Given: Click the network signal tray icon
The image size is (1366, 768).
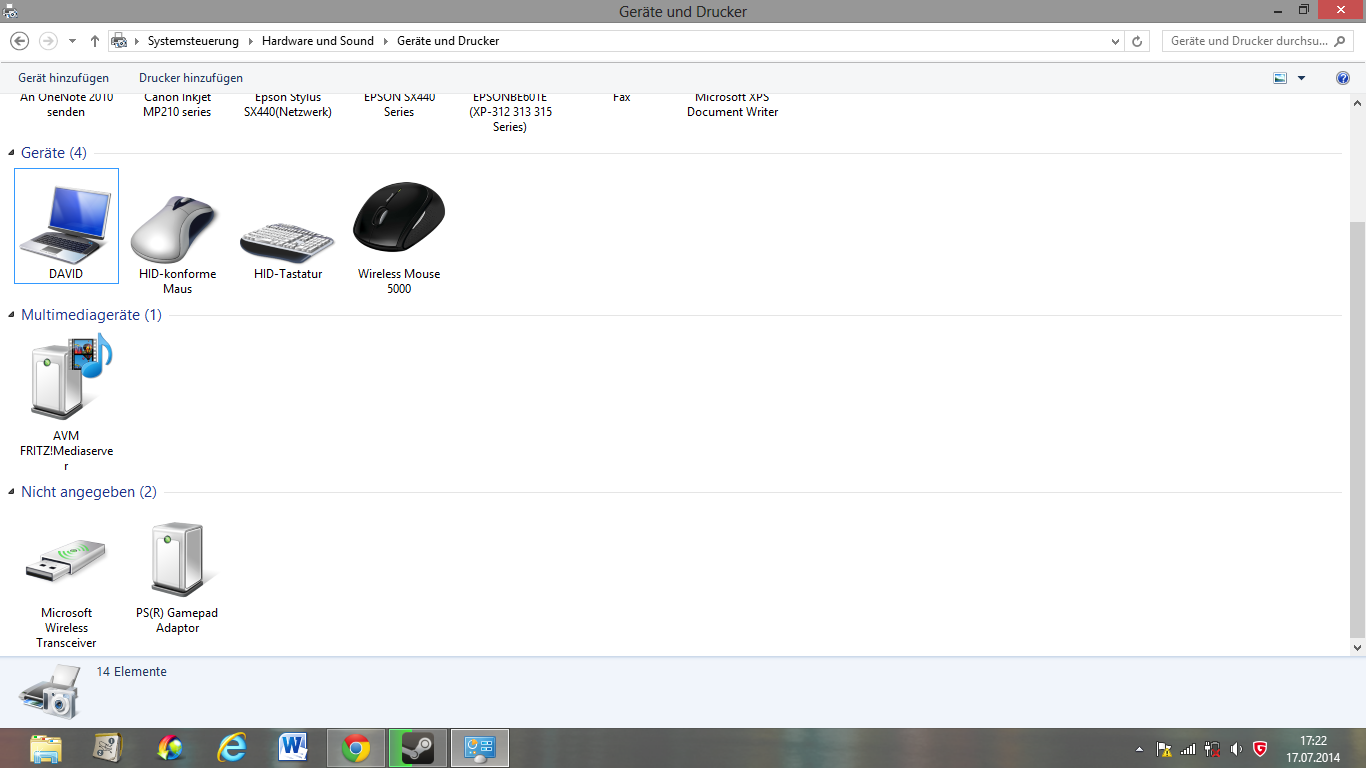Looking at the screenshot, I should (x=1188, y=749).
